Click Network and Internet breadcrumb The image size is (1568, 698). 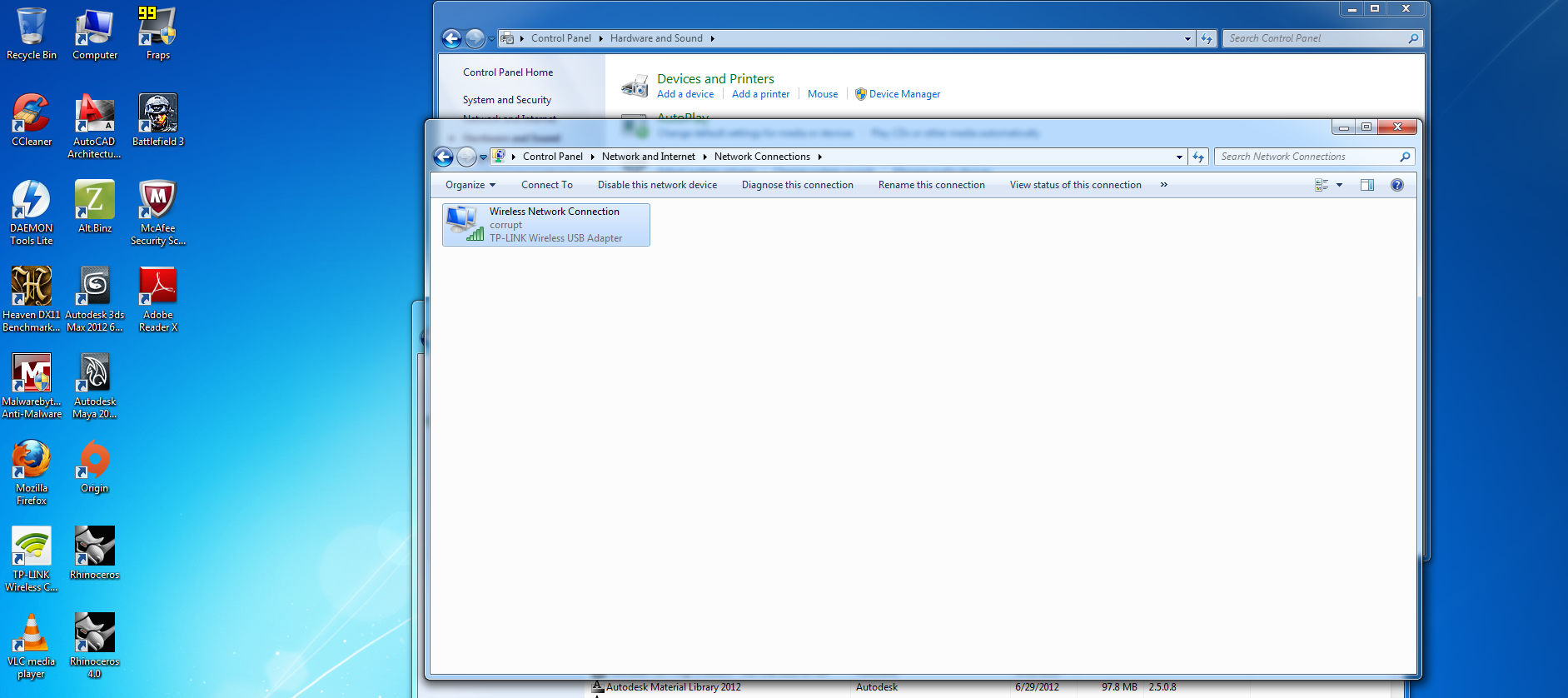[x=649, y=157]
